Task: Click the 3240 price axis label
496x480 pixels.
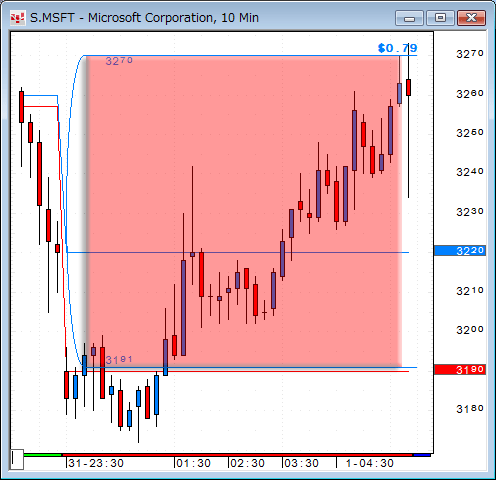Action: [470, 172]
